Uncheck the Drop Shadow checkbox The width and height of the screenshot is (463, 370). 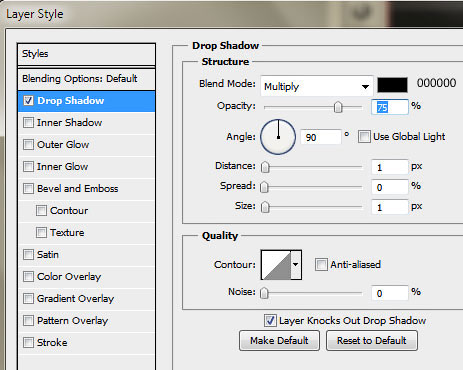pyautogui.click(x=28, y=101)
